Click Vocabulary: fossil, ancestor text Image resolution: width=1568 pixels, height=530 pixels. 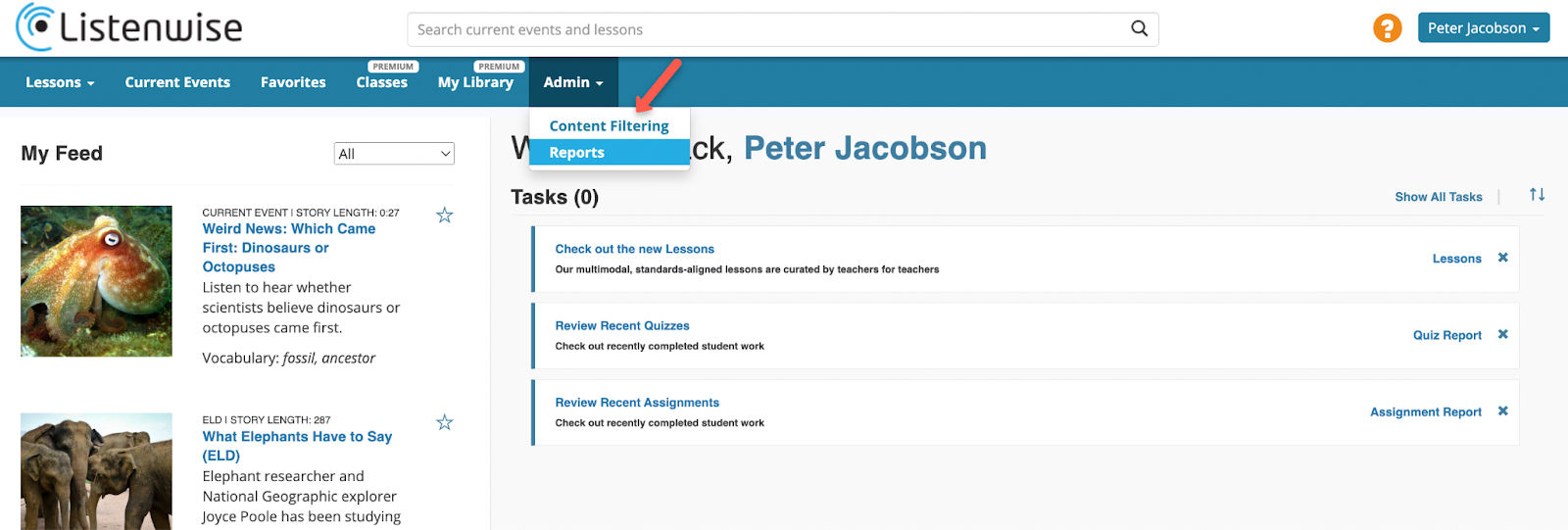pos(289,359)
